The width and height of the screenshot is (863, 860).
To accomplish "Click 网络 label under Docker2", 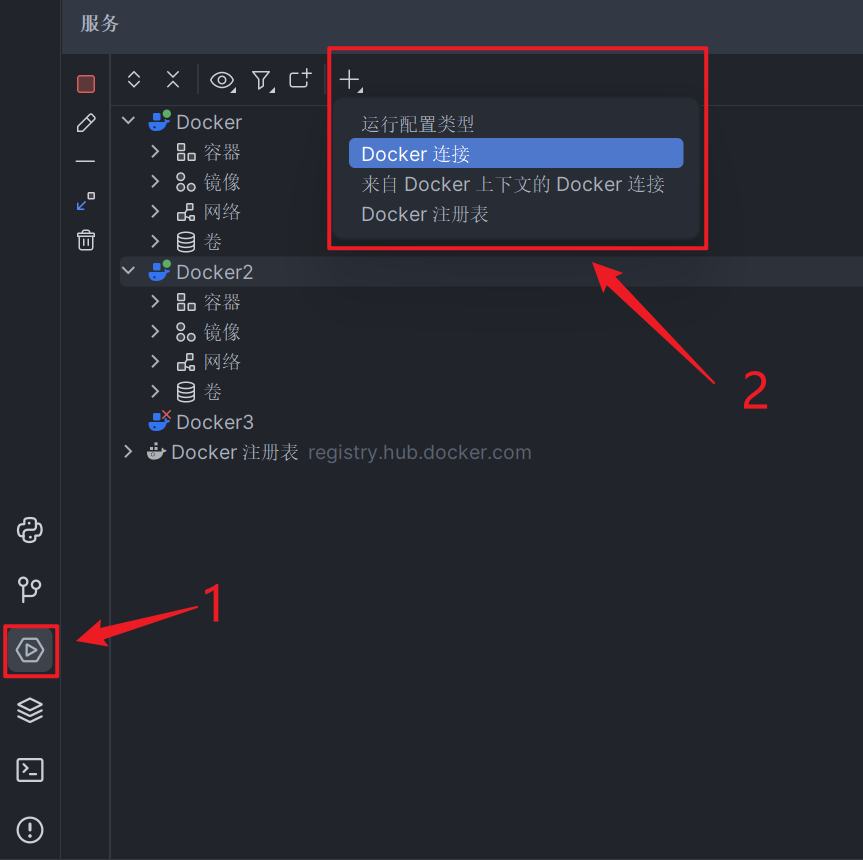I will 222,362.
